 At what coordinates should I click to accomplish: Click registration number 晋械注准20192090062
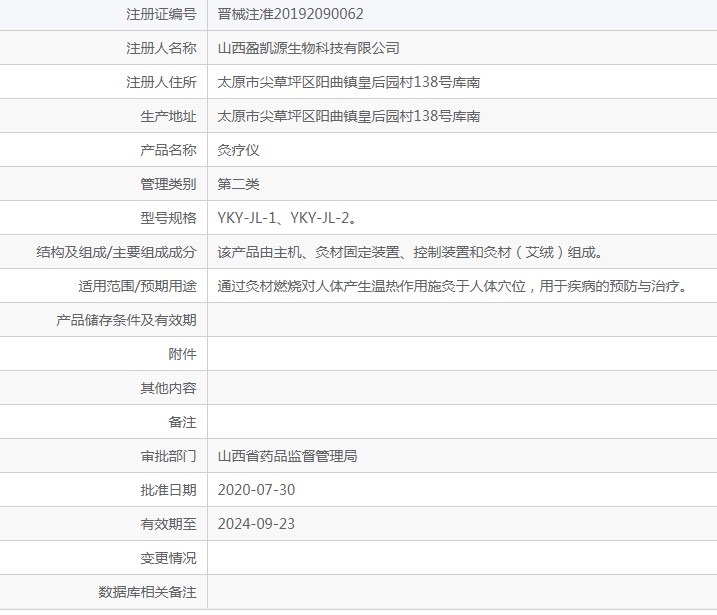pyautogui.click(x=290, y=14)
